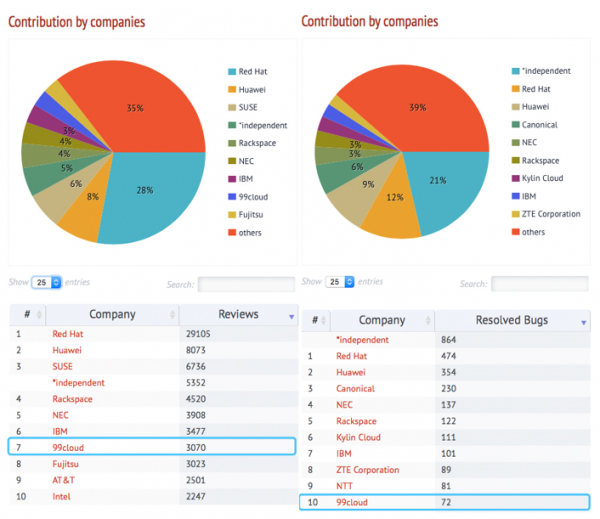This screenshot has height=519, width=600.
Task: Open Rackspace link in Resolved Bugs table
Action: point(356,421)
